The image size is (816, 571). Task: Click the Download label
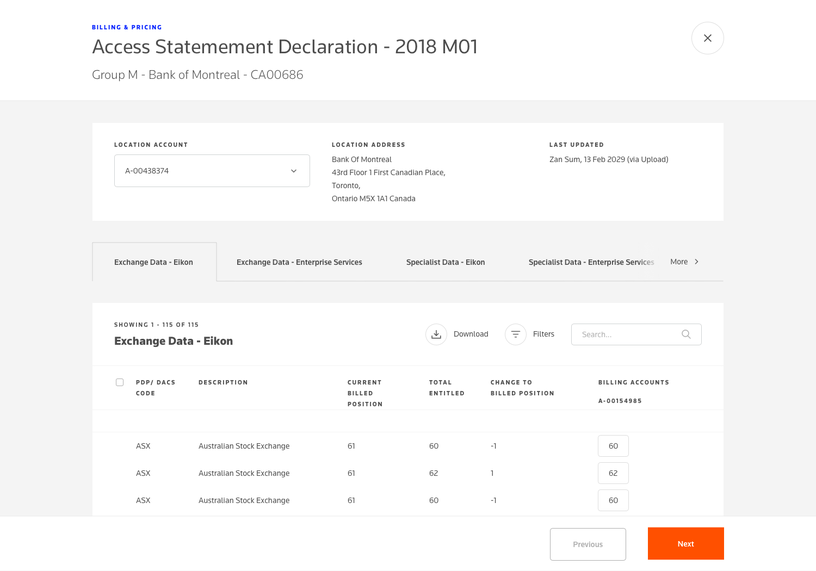(470, 334)
